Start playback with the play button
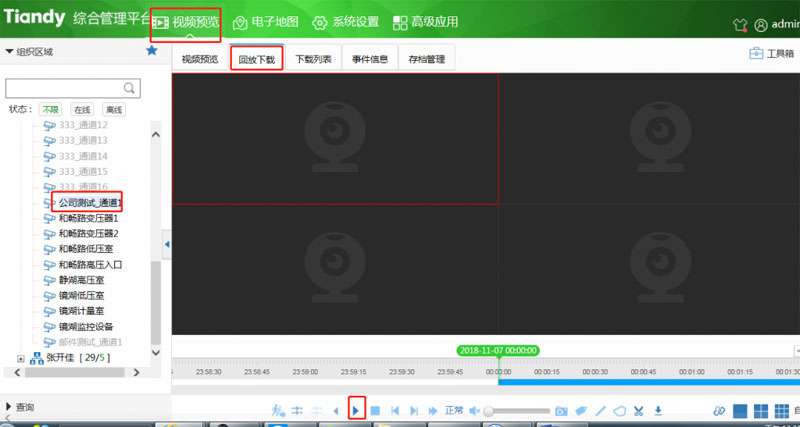The image size is (800, 427). coord(356,410)
